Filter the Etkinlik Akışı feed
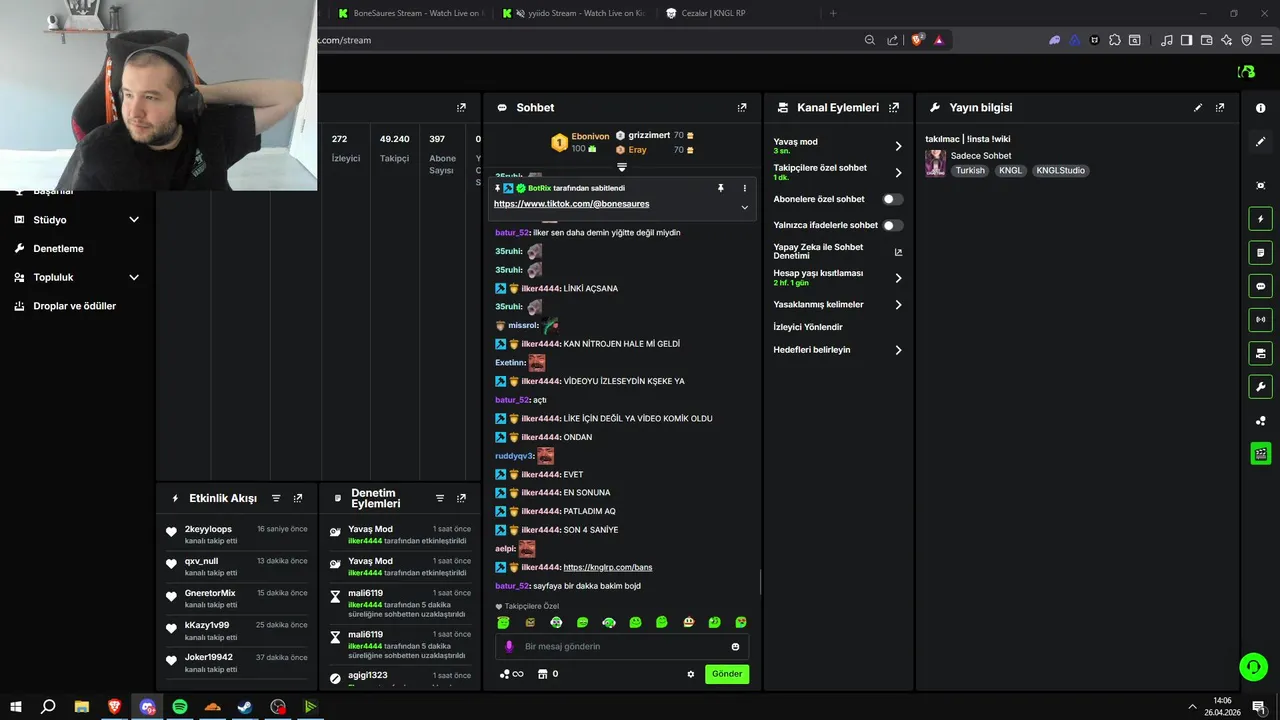This screenshot has height=720, width=1280. [276, 498]
